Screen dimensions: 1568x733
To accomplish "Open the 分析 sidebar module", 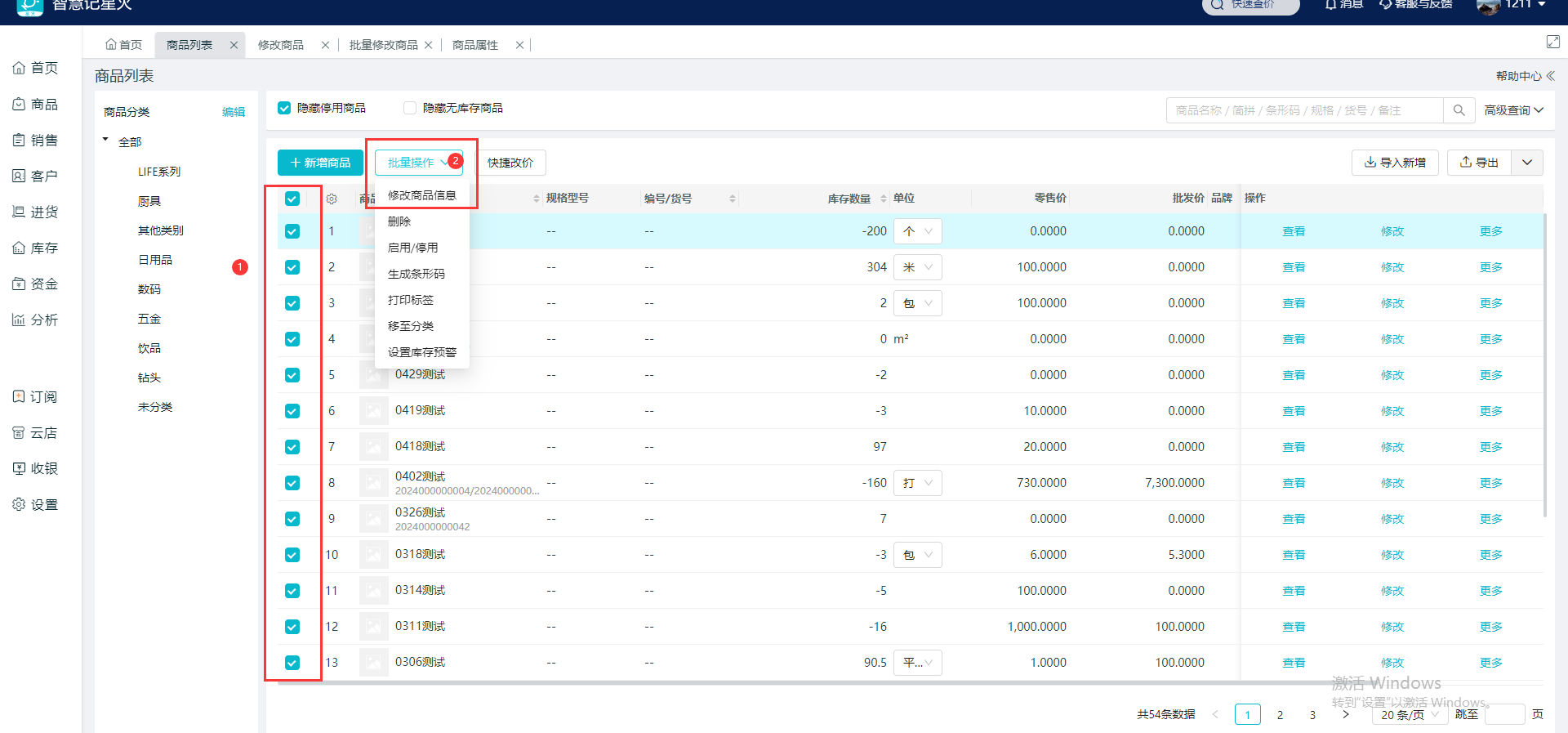I will click(x=35, y=320).
